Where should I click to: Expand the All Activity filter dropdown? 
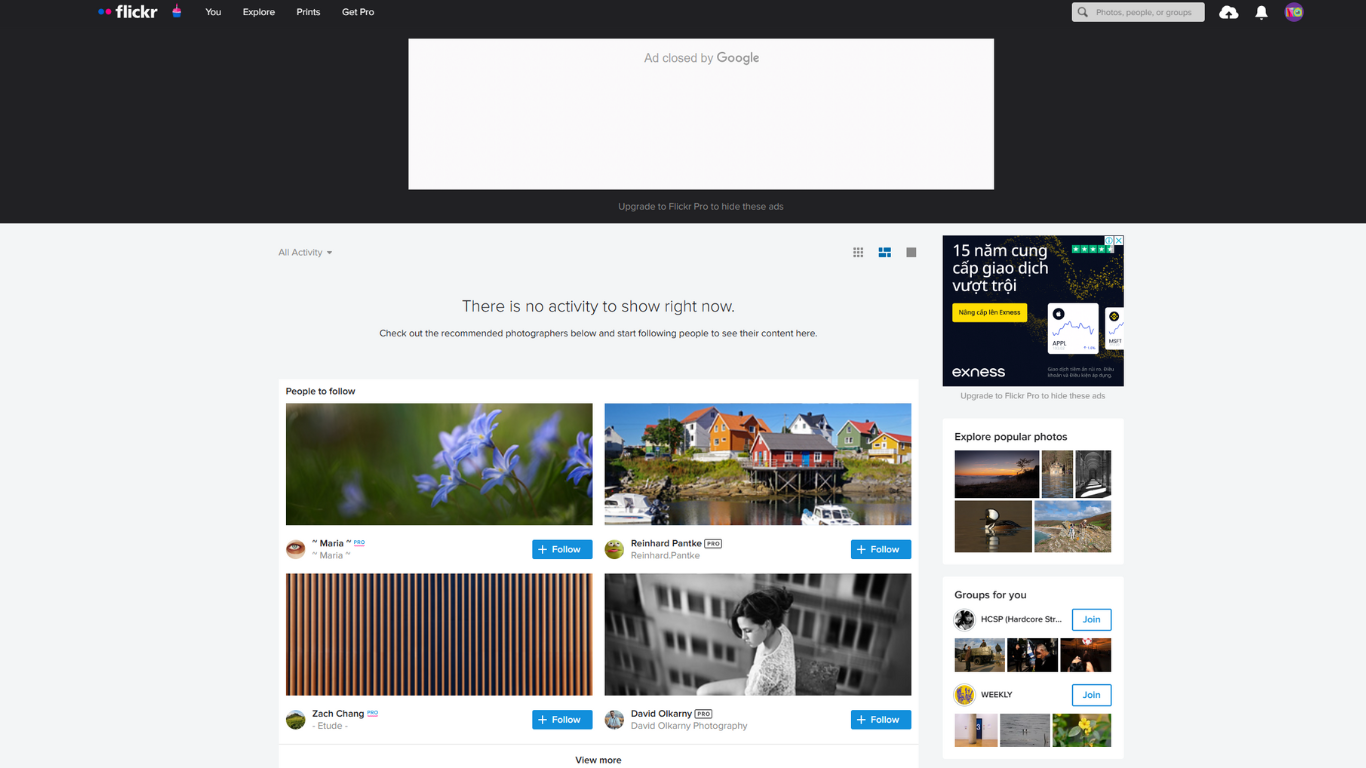point(305,253)
